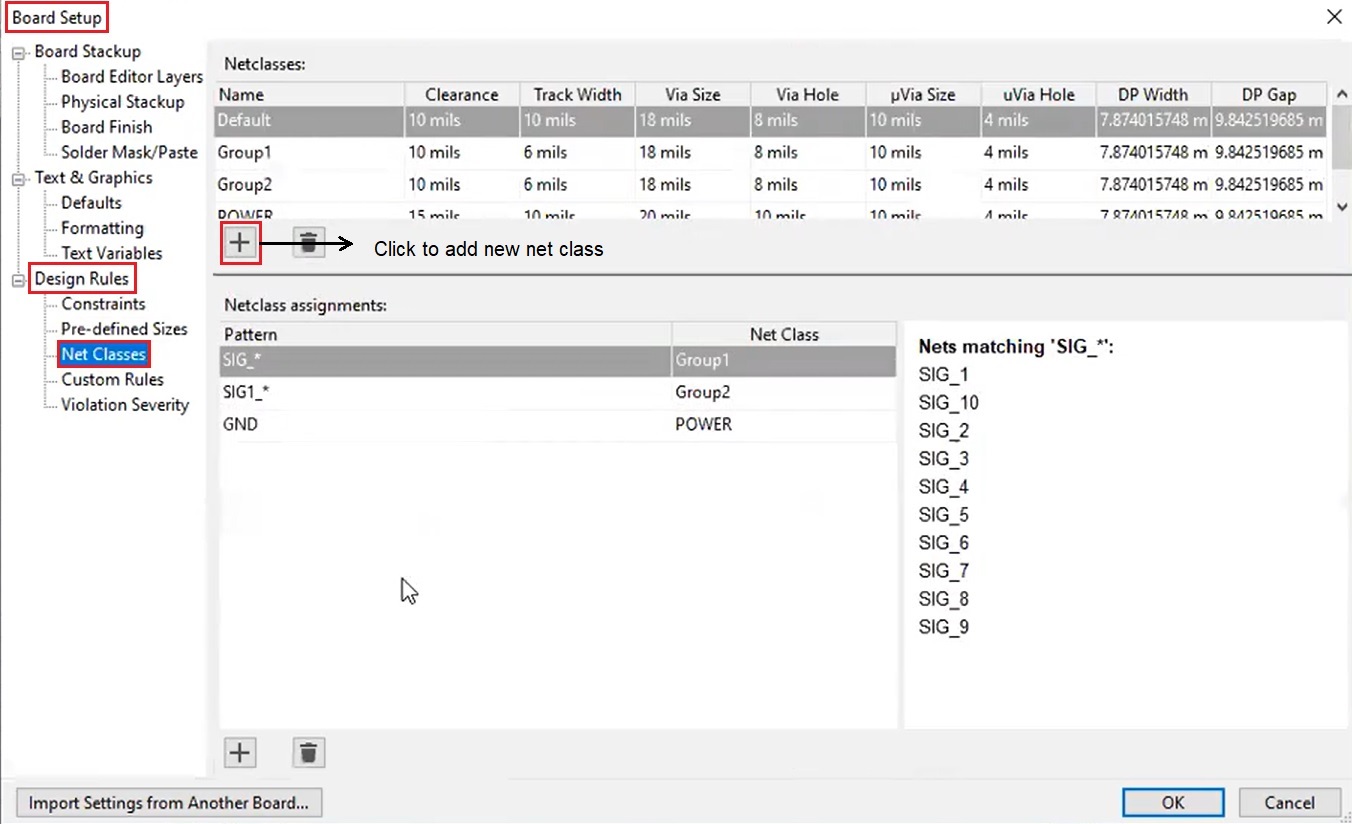Collapse the Design Rules tree node
This screenshot has height=824, width=1352.
(x=19, y=280)
